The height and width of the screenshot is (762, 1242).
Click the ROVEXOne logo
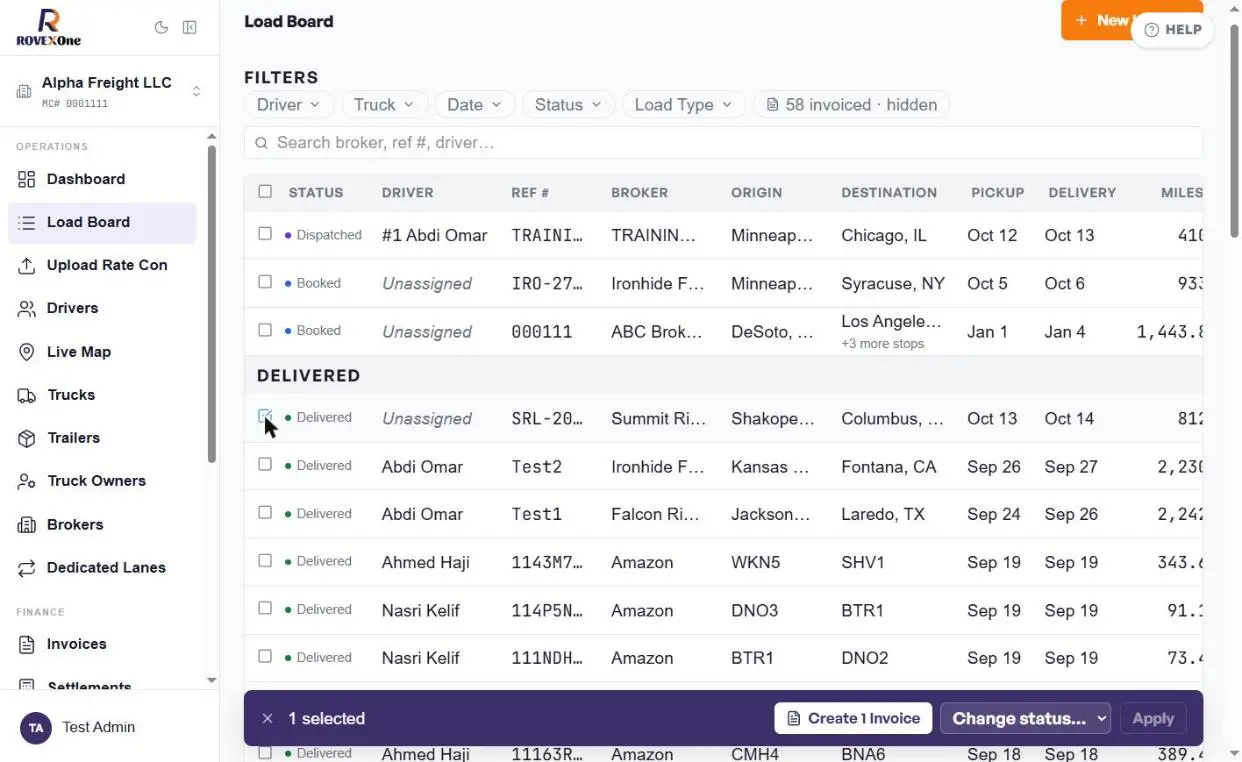click(49, 28)
